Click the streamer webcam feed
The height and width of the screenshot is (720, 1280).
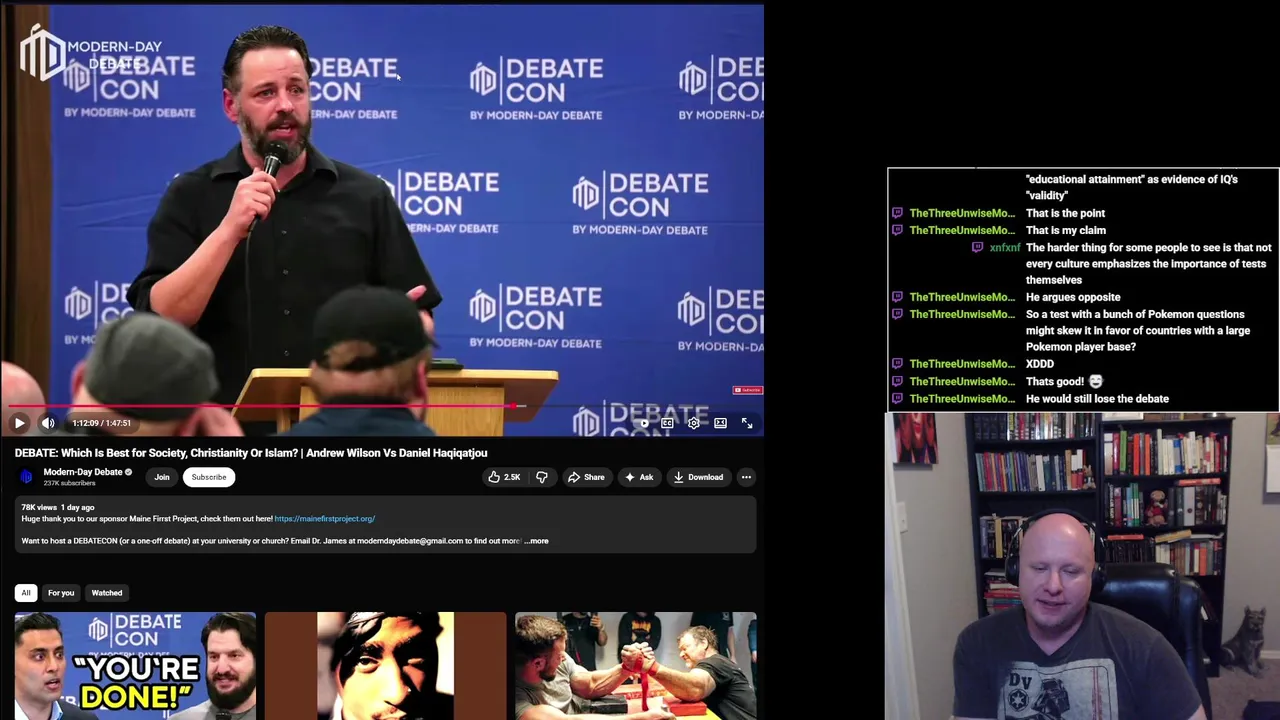click(1082, 566)
